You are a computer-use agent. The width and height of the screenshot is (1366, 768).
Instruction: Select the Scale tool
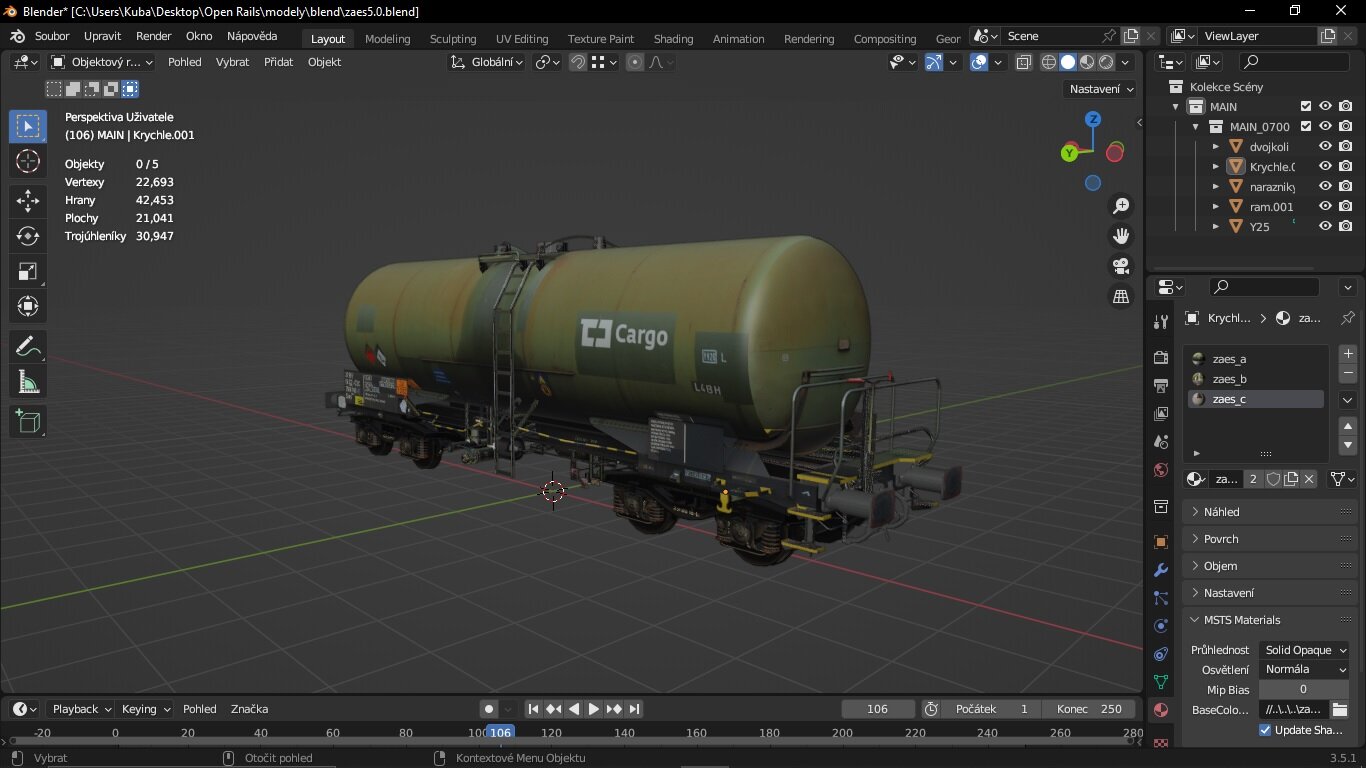28,271
